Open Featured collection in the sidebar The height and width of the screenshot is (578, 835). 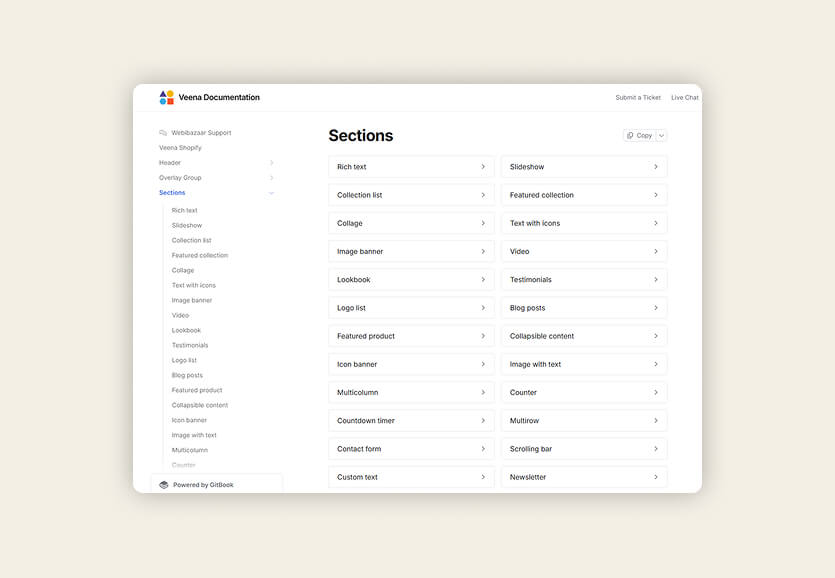click(199, 255)
